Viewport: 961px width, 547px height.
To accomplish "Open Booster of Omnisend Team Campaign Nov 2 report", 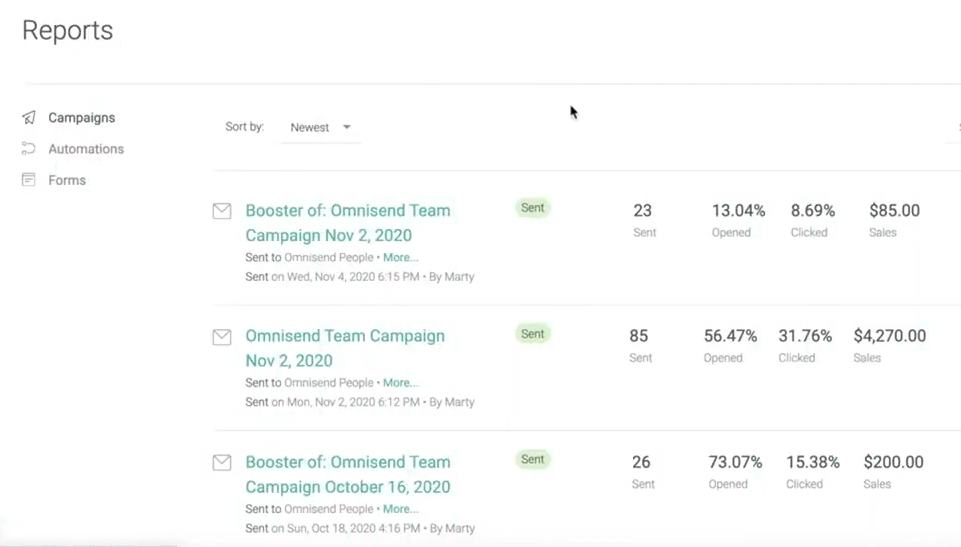I will (x=348, y=223).
